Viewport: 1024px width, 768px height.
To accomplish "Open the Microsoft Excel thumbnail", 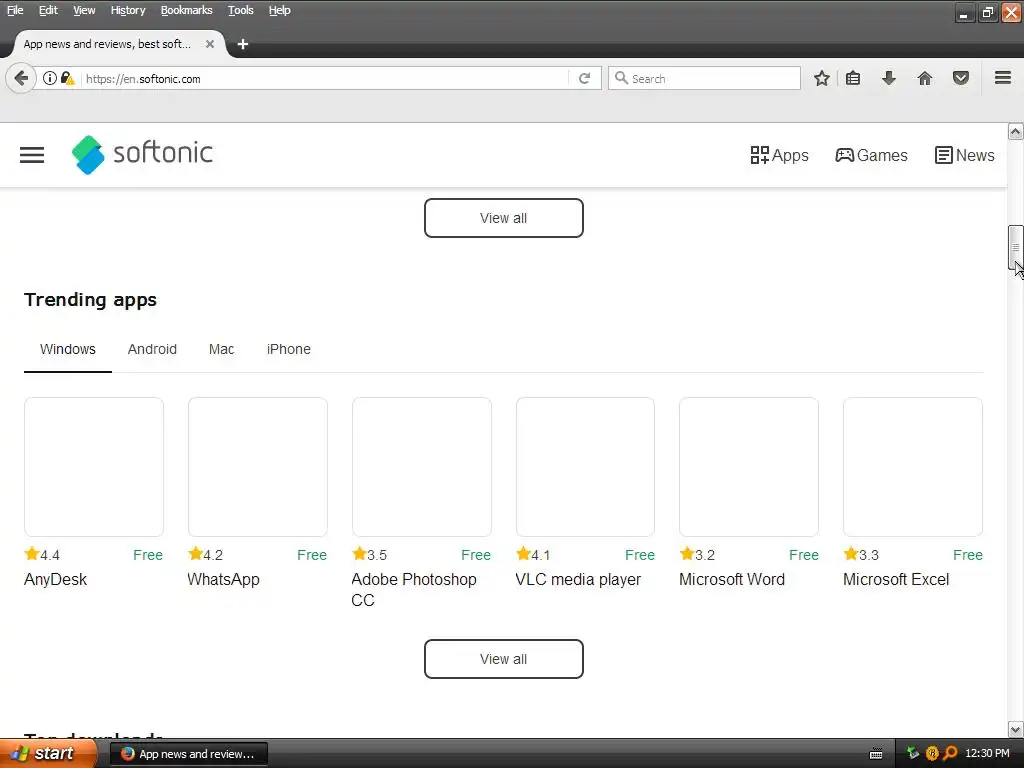I will click(x=913, y=467).
